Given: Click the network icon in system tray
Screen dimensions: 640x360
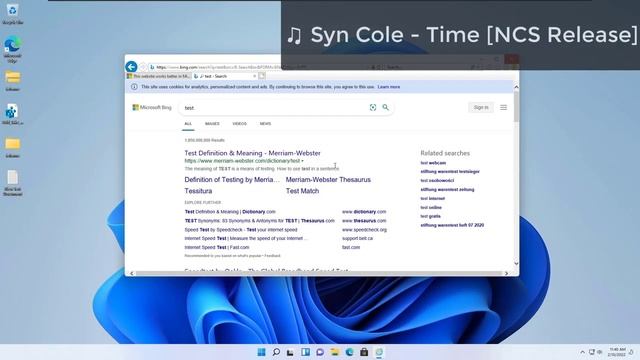Looking at the screenshot, I should [x=591, y=352].
